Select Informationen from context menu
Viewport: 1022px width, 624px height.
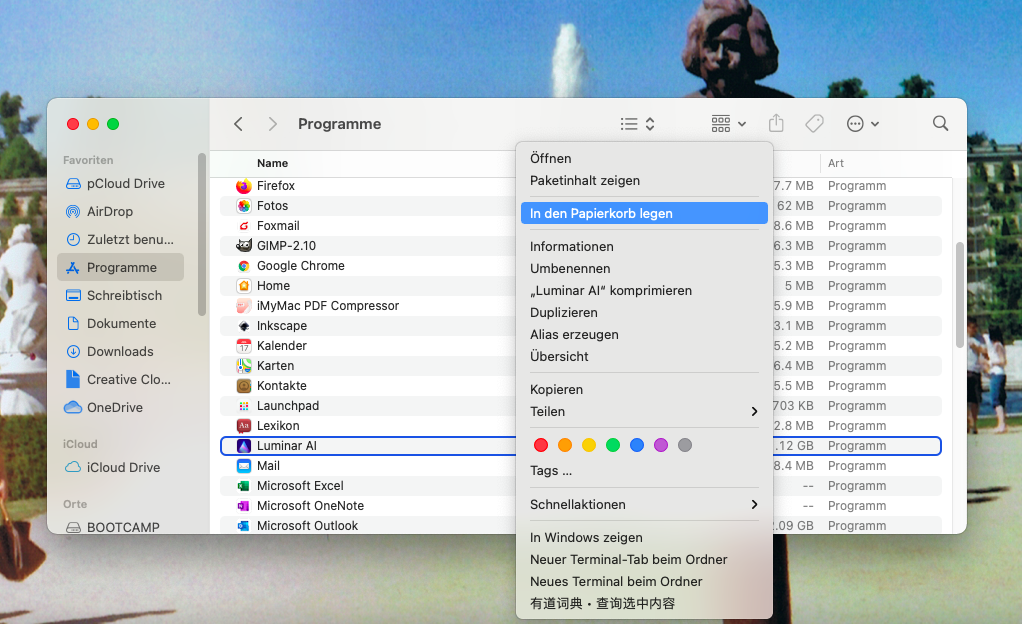[x=572, y=246]
